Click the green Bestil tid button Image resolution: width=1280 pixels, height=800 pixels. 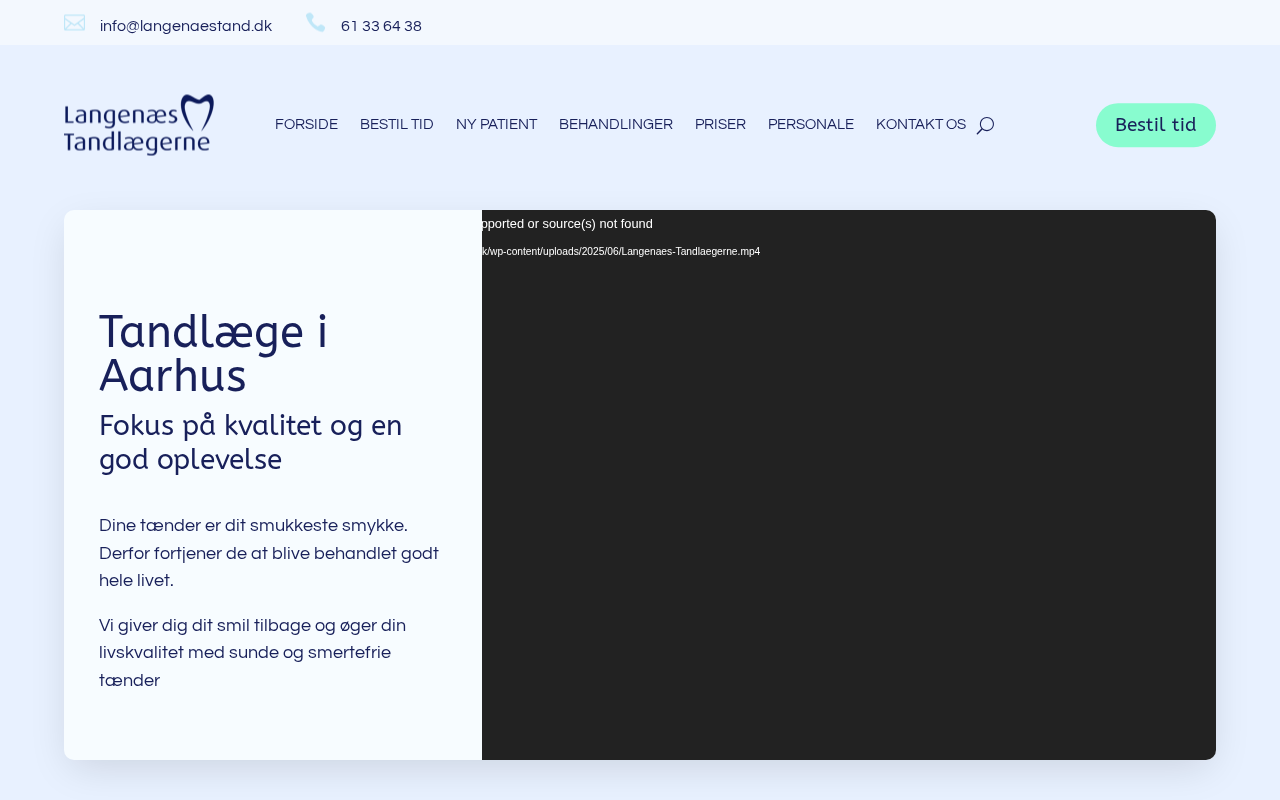click(1156, 125)
